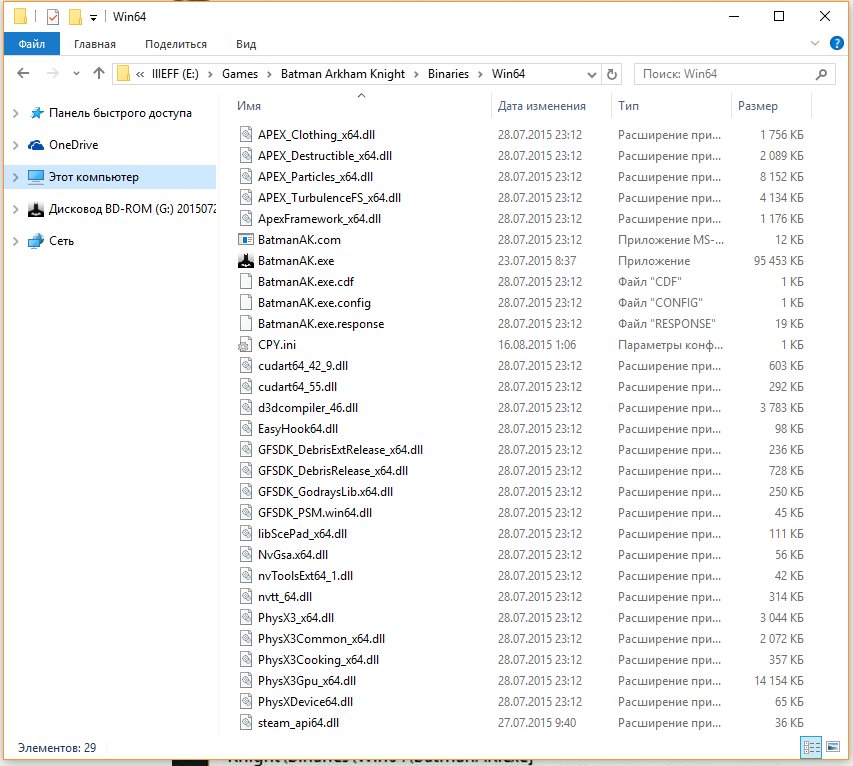This screenshot has height=766, width=853.
Task: Switch to details view icon
Action: [812, 748]
